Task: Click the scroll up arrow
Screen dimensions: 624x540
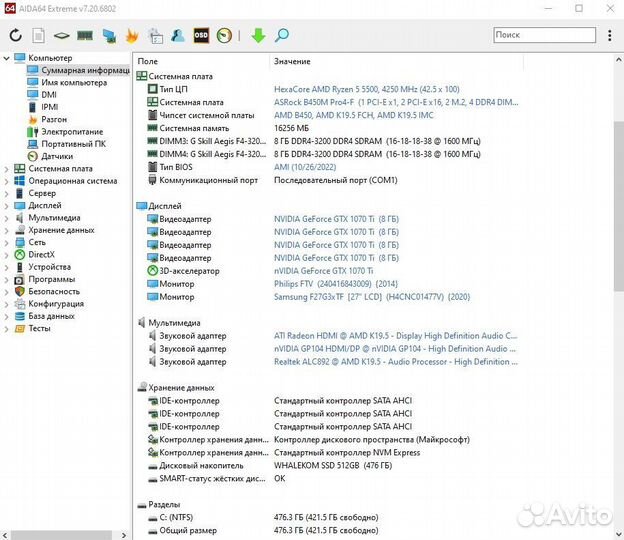Action: 618,60
